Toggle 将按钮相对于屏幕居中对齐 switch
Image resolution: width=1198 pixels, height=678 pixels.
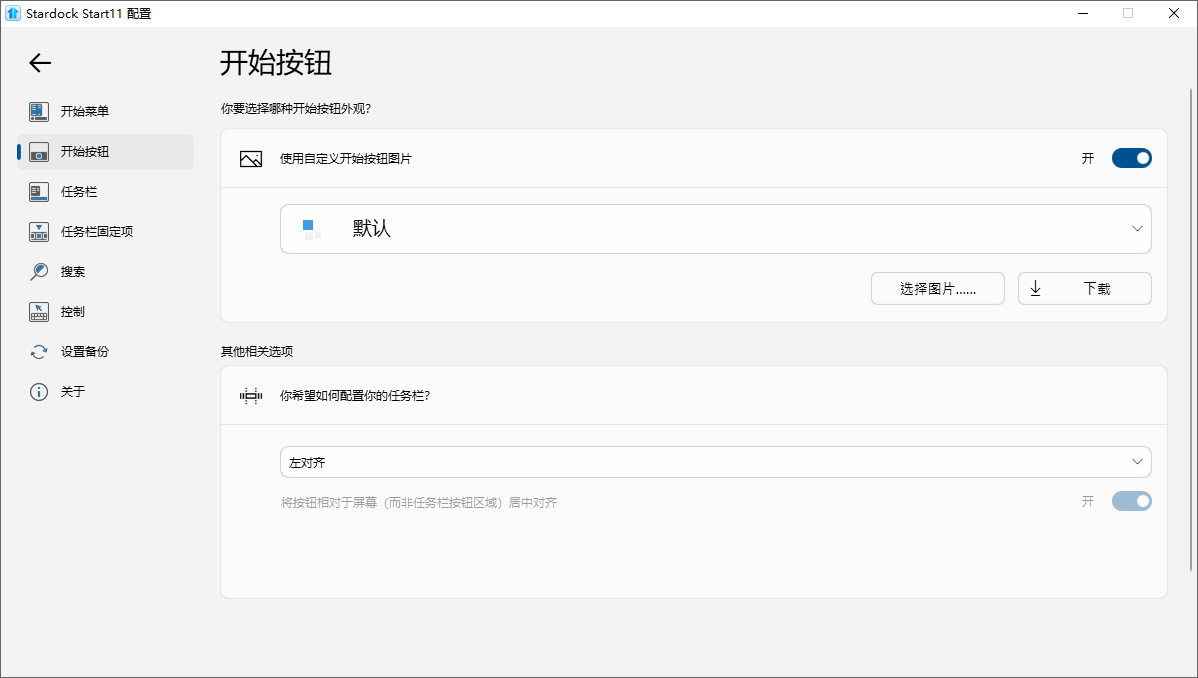1131,501
